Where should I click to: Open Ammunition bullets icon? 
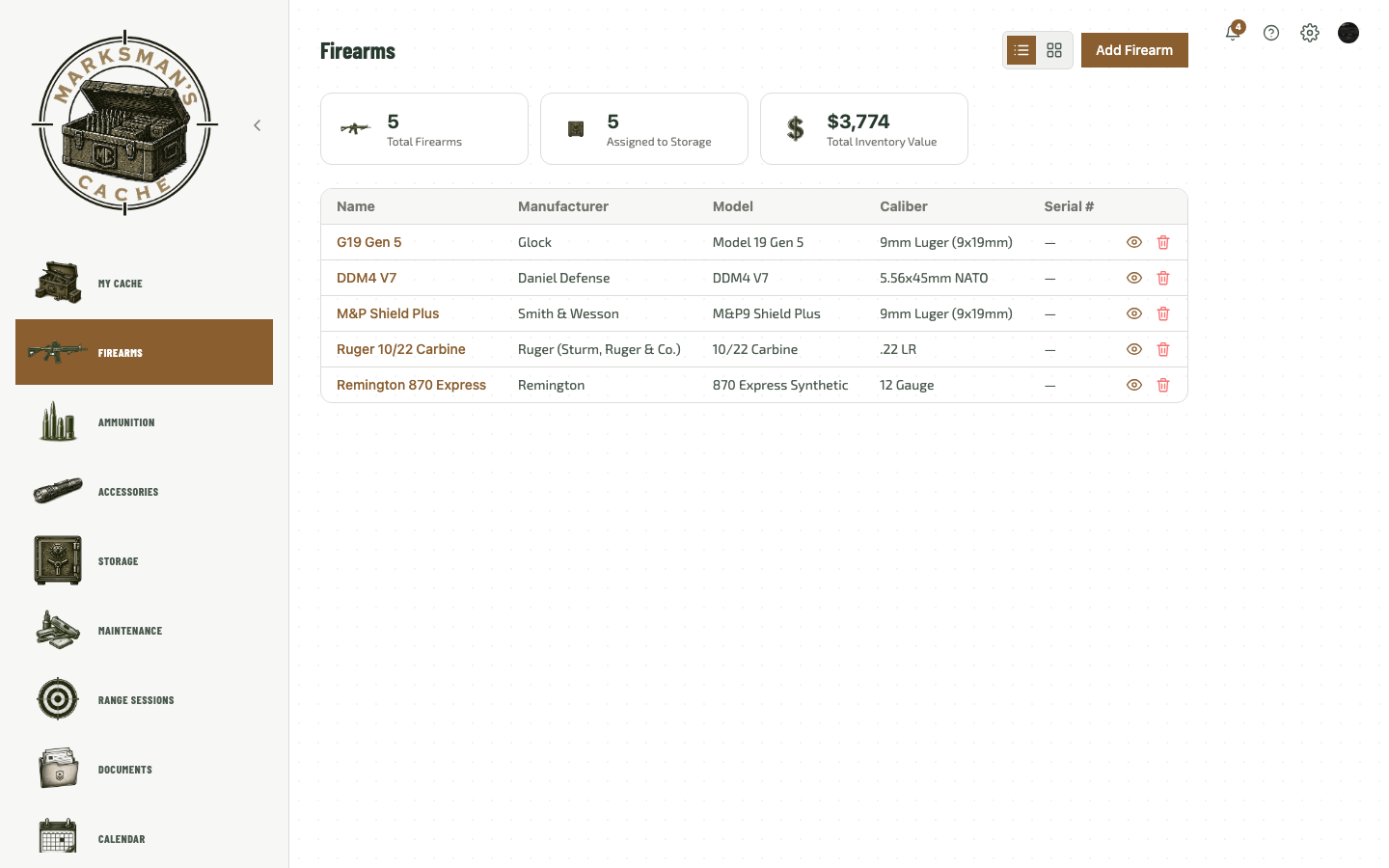58,421
